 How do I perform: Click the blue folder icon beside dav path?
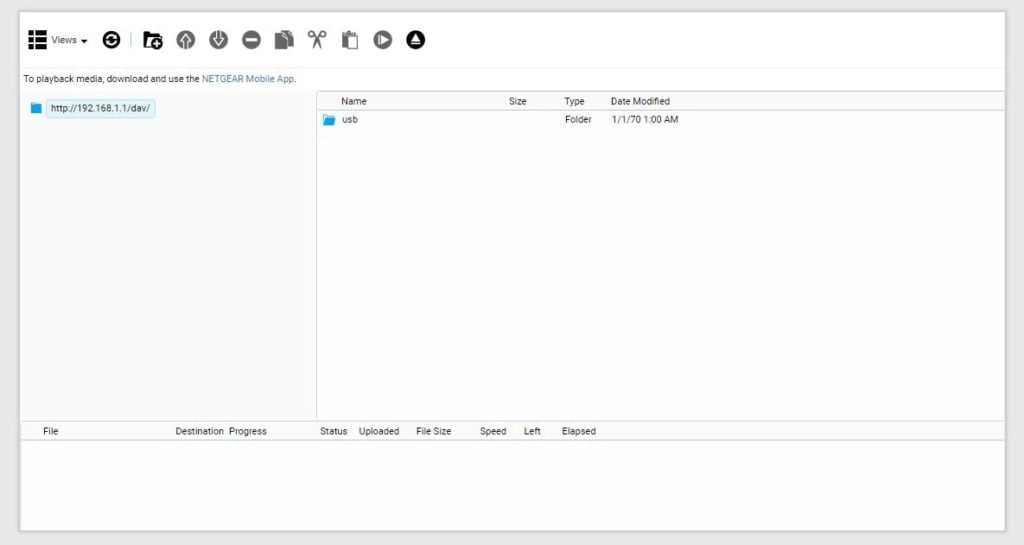tap(36, 108)
